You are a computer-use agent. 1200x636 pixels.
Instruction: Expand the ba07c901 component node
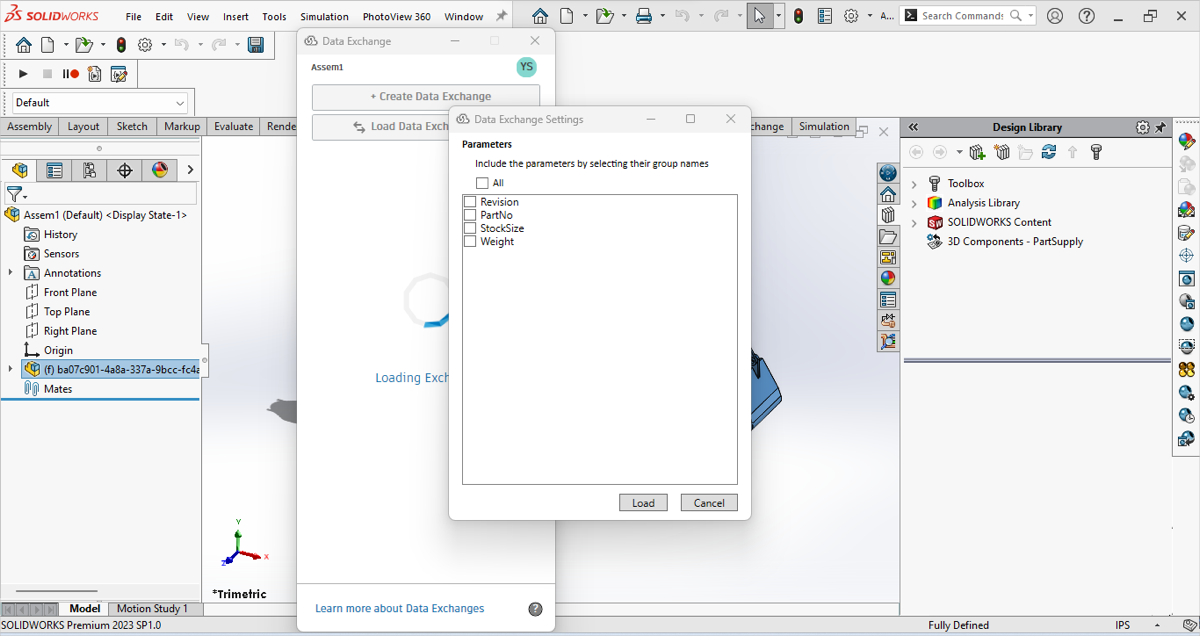click(x=11, y=369)
